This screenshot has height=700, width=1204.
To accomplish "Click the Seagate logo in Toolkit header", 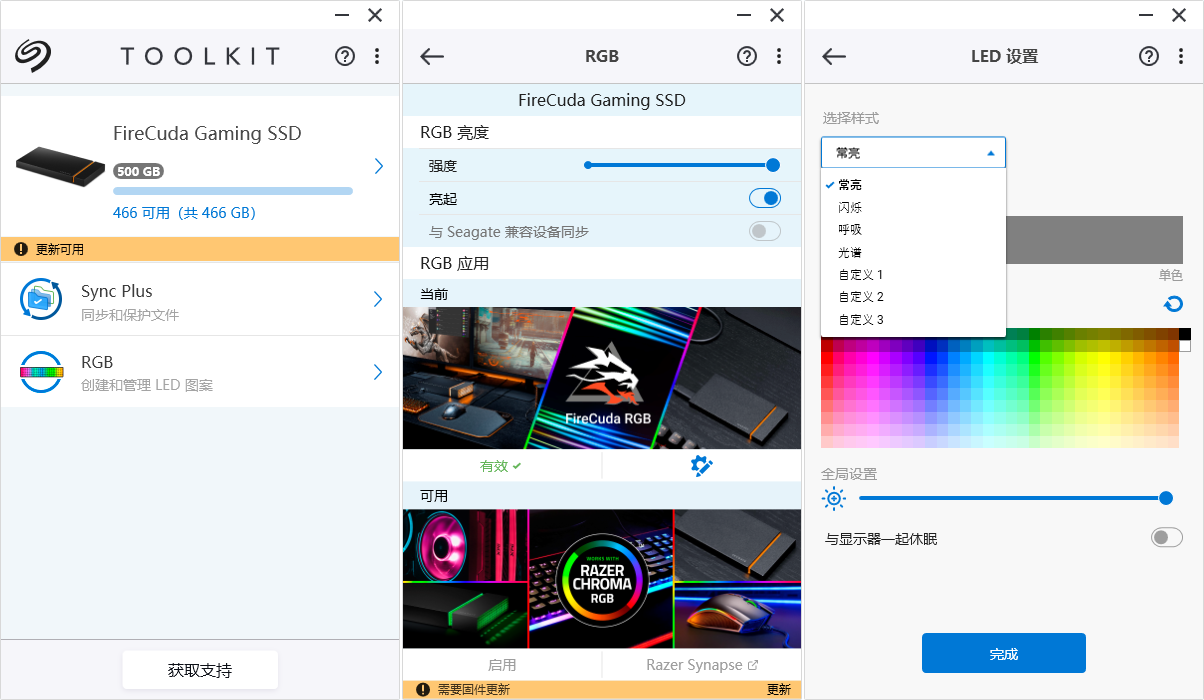I will tap(30, 55).
